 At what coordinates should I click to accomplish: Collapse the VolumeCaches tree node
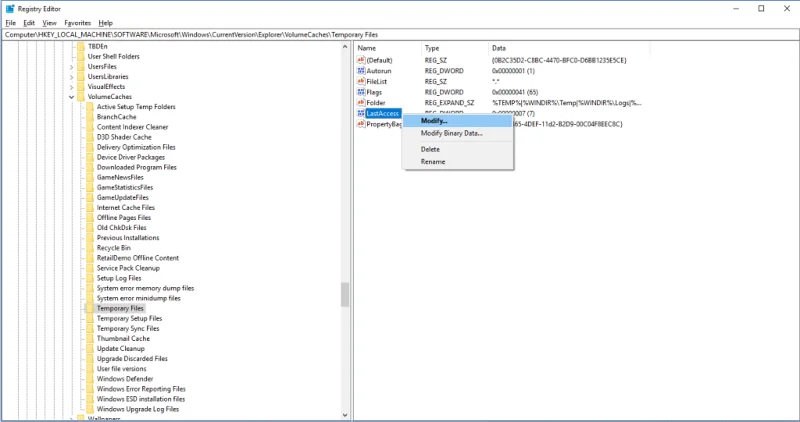[x=71, y=97]
